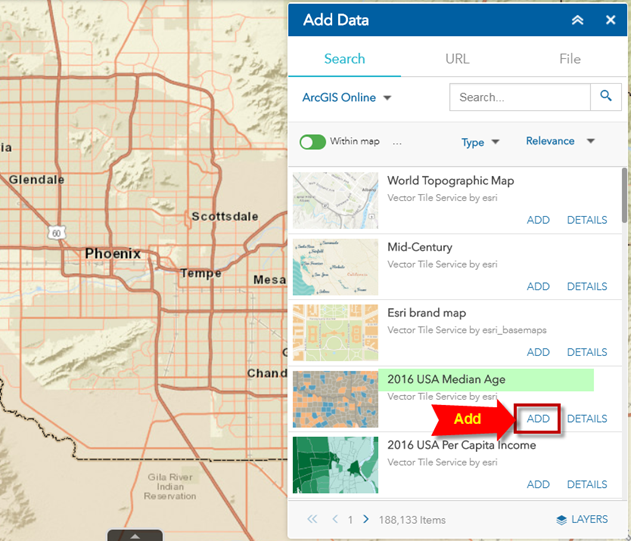Toggle the Within map switch
The image size is (631, 541).
[313, 142]
